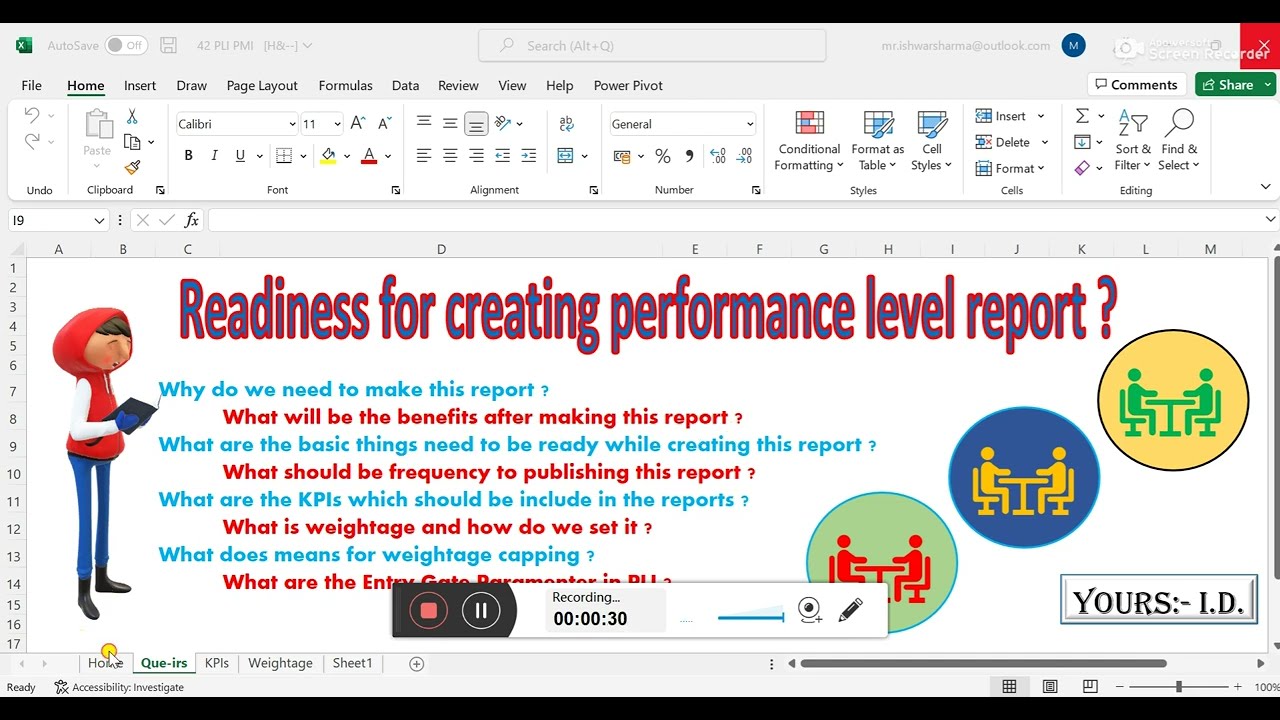Click the Cut scissors icon
1280x720 pixels.
pos(132,117)
